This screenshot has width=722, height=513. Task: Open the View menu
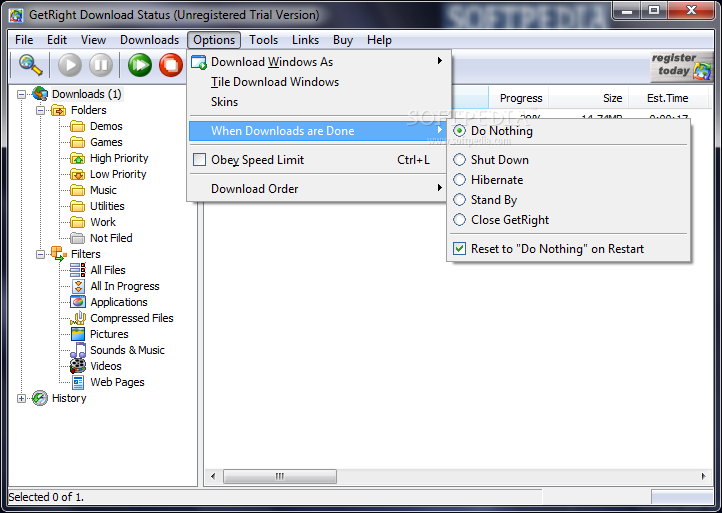[93, 40]
